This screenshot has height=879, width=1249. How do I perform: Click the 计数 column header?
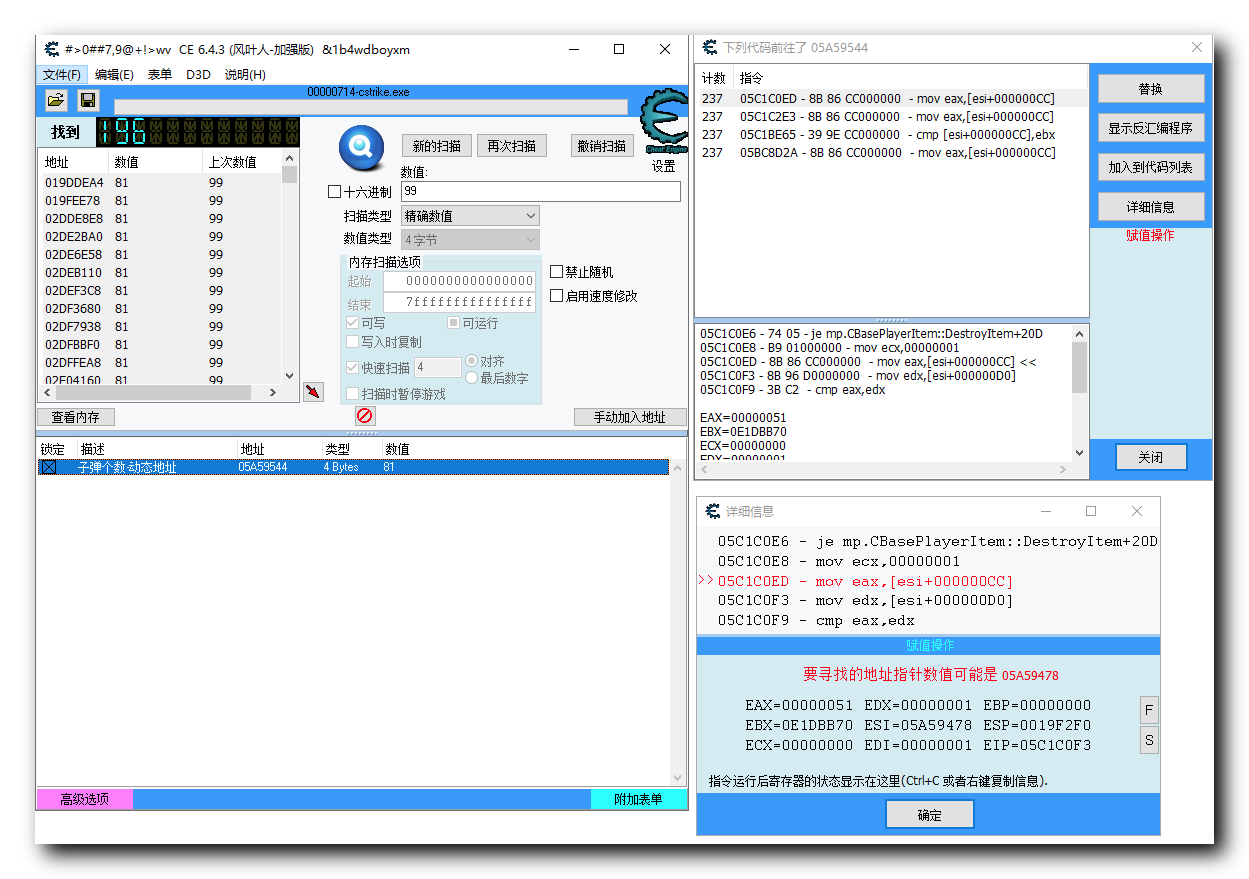[x=714, y=78]
